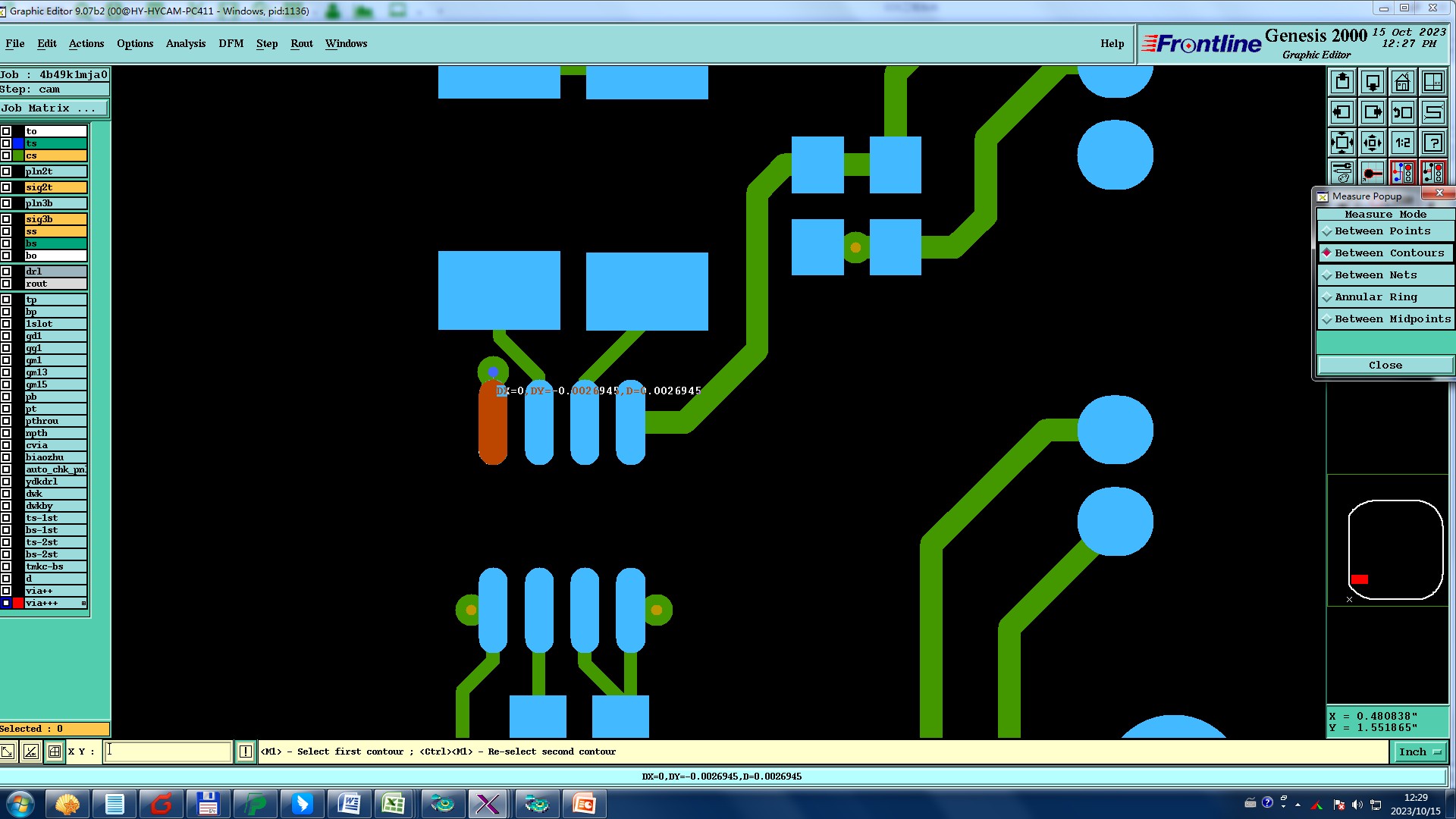Click the X Y coordinate input field

tap(168, 752)
